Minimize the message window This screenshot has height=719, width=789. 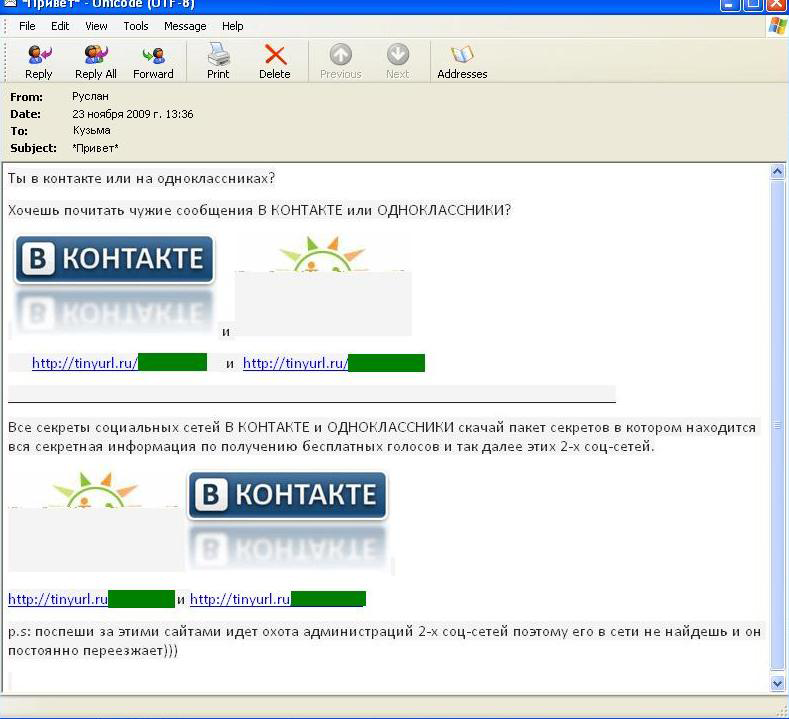(730, 5)
